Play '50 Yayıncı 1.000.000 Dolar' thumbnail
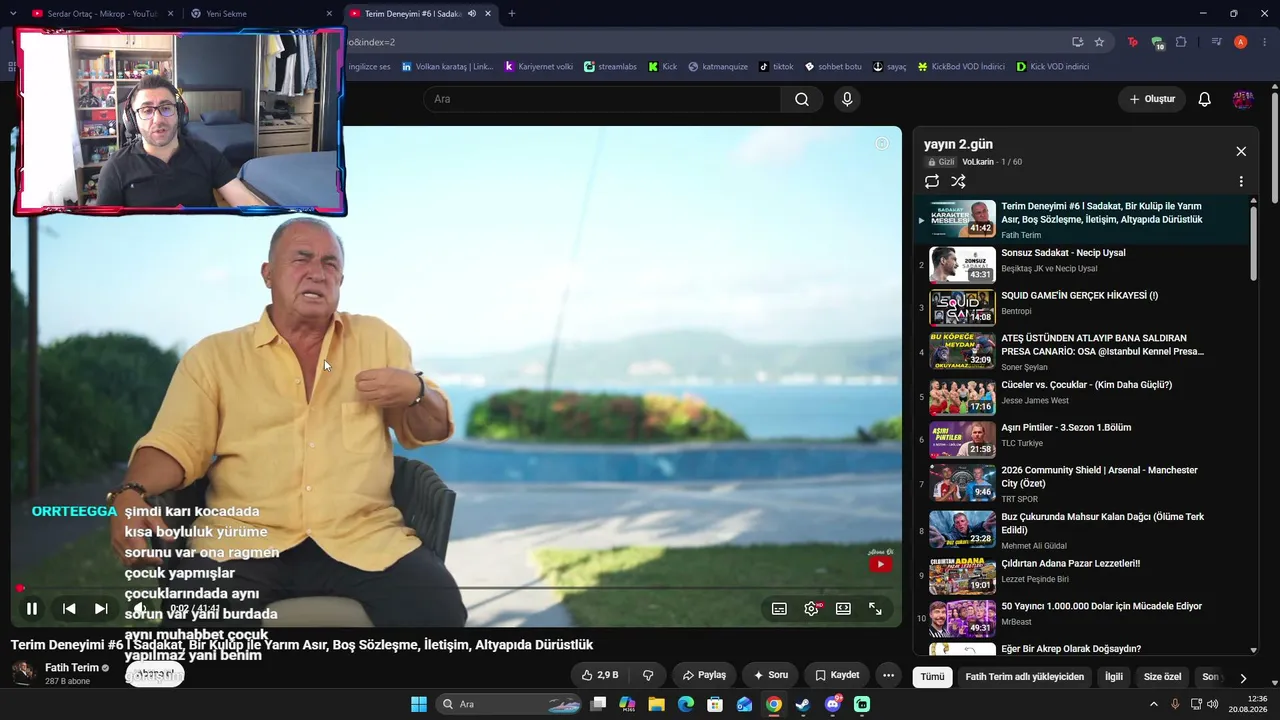Screen dimensions: 1280x720 click(962, 618)
